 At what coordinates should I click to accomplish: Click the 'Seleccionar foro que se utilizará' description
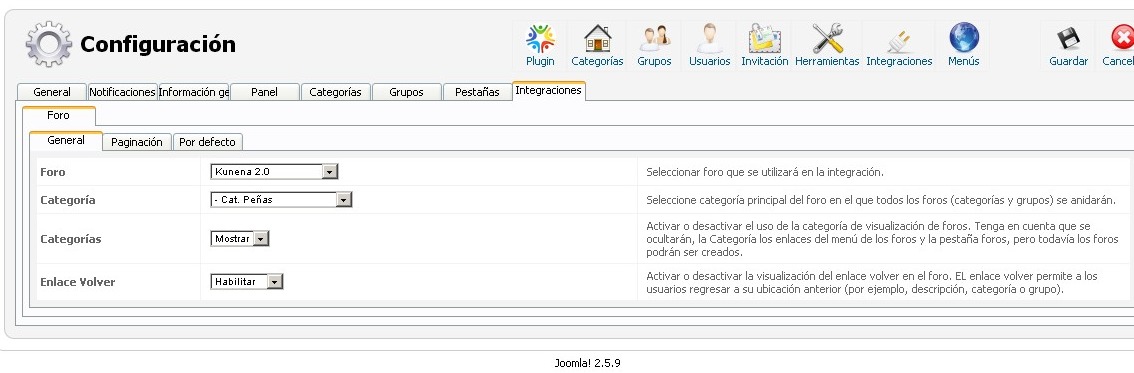(764, 172)
